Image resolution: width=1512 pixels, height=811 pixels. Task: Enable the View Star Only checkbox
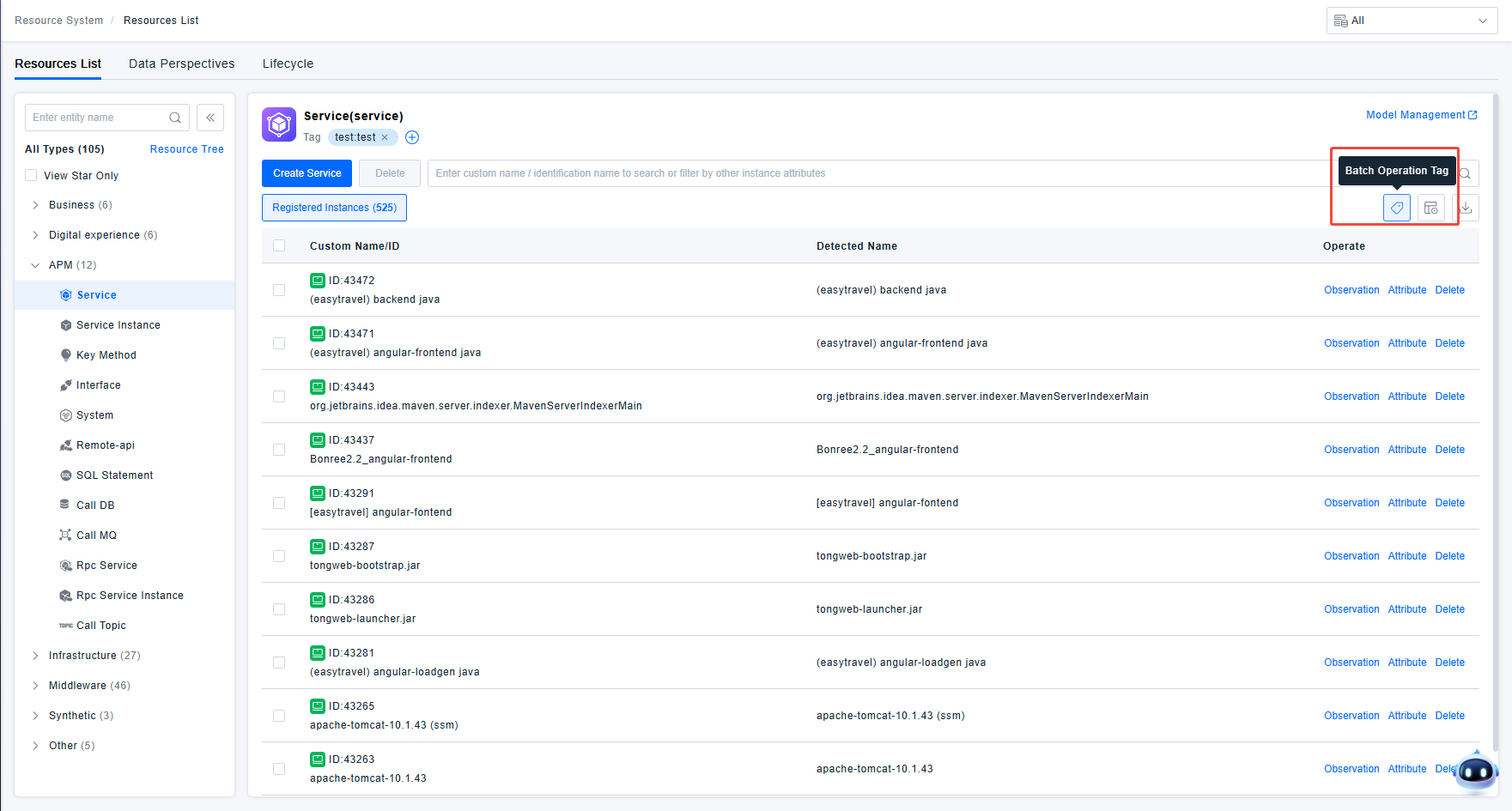[x=32, y=176]
